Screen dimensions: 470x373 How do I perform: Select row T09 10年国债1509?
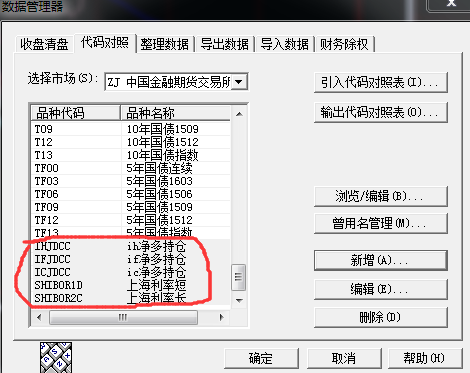[131, 129]
